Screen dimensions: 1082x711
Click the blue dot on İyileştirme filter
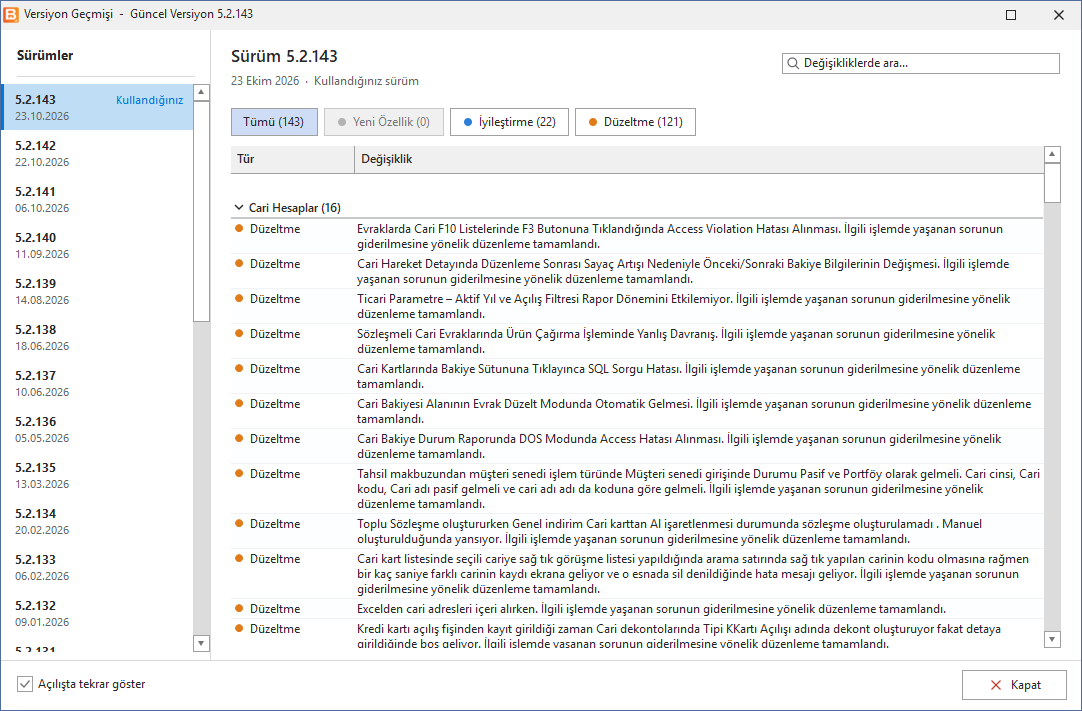point(468,122)
